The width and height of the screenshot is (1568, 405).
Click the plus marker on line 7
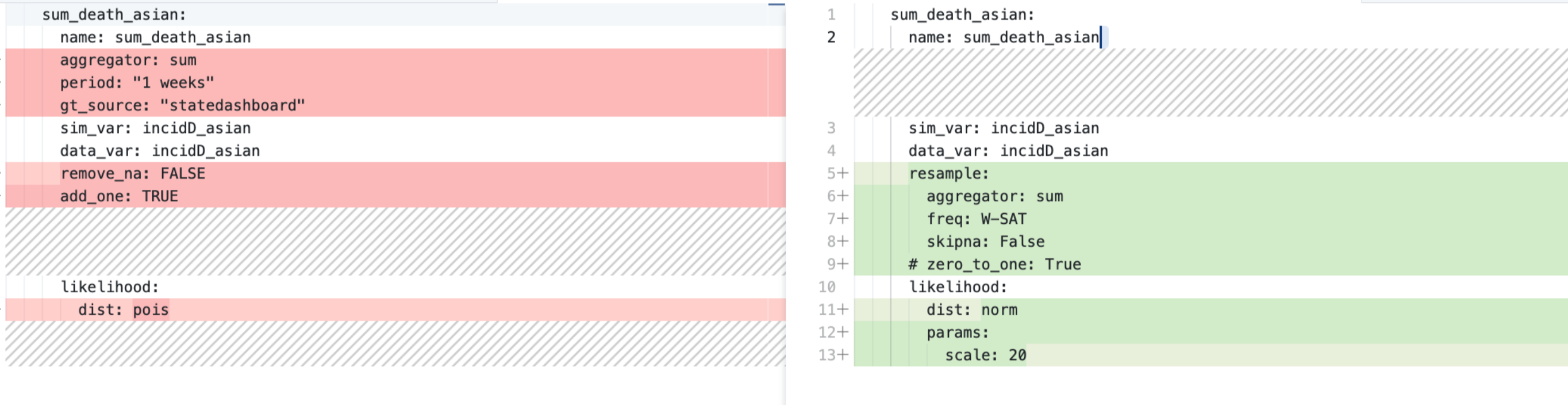tap(843, 219)
